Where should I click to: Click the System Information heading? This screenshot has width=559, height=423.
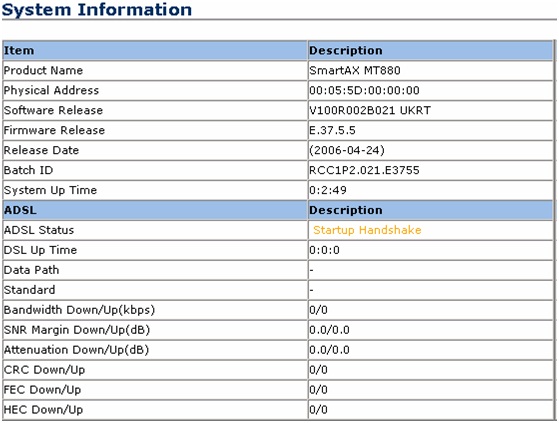point(97,10)
